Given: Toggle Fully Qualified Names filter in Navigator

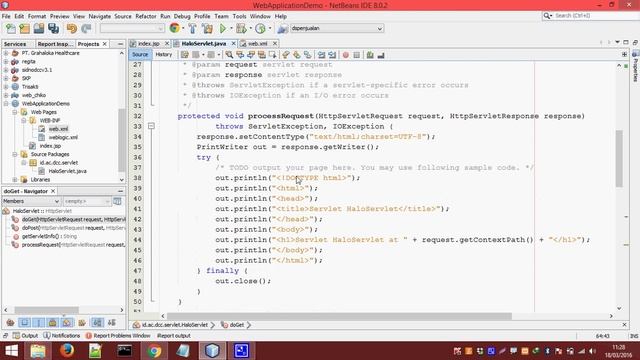Looking at the screenshot, I should point(82,322).
